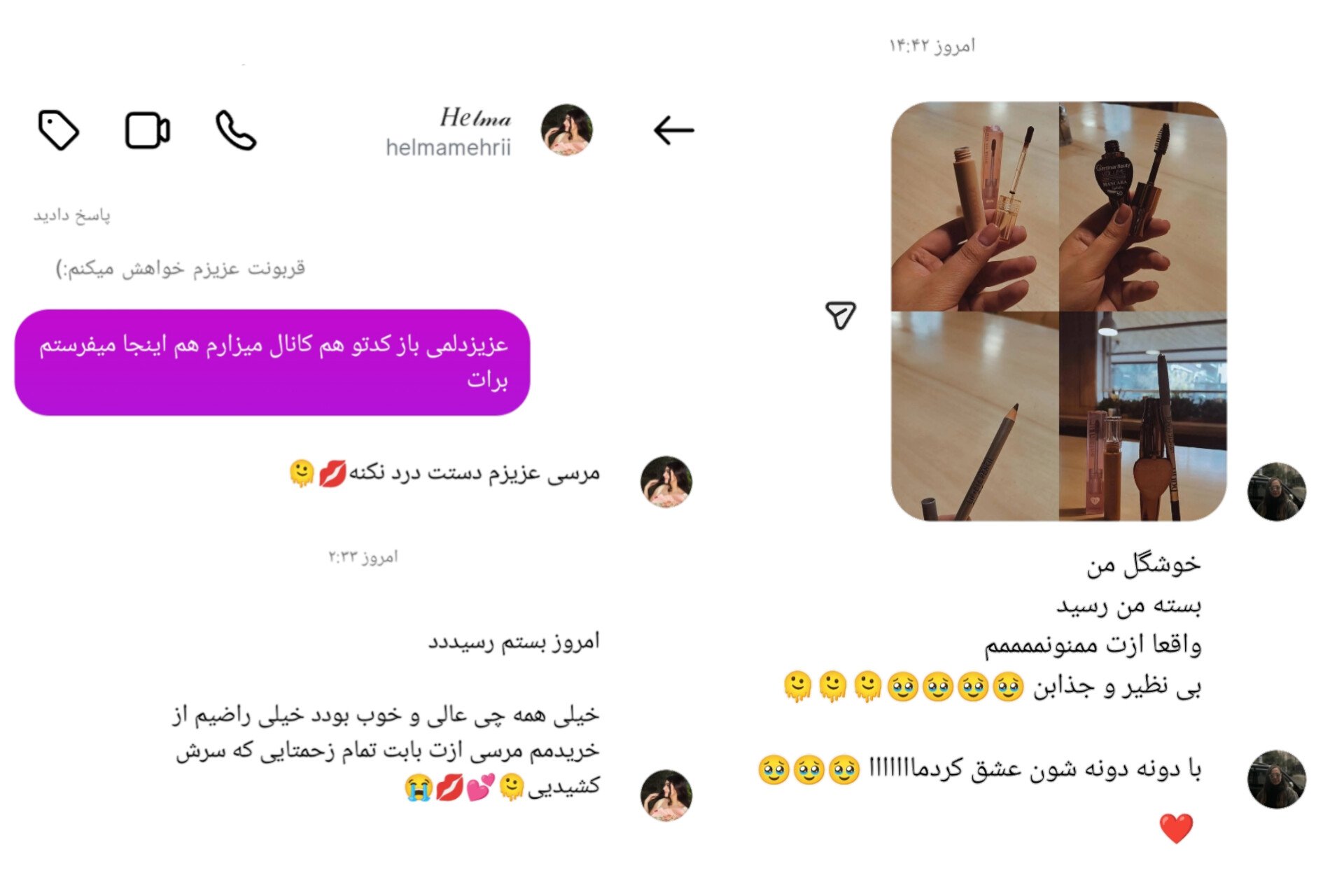Open helmamehrii username in header
1344x896 pixels.
click(x=449, y=148)
